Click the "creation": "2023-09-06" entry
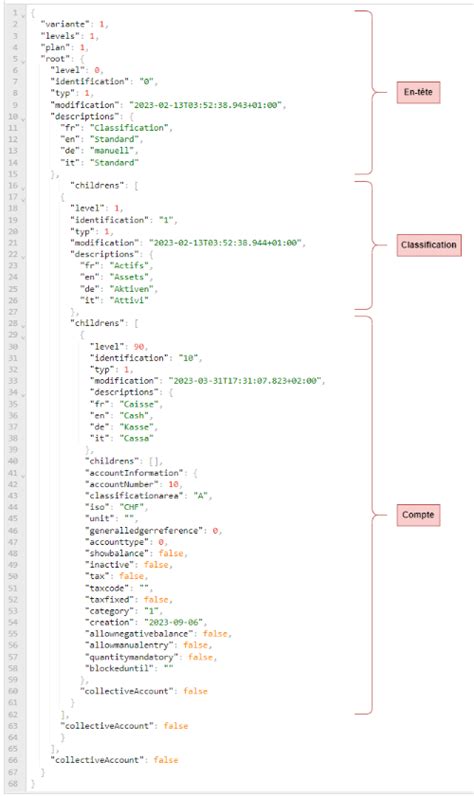The height and width of the screenshot is (797, 474). click(x=146, y=623)
